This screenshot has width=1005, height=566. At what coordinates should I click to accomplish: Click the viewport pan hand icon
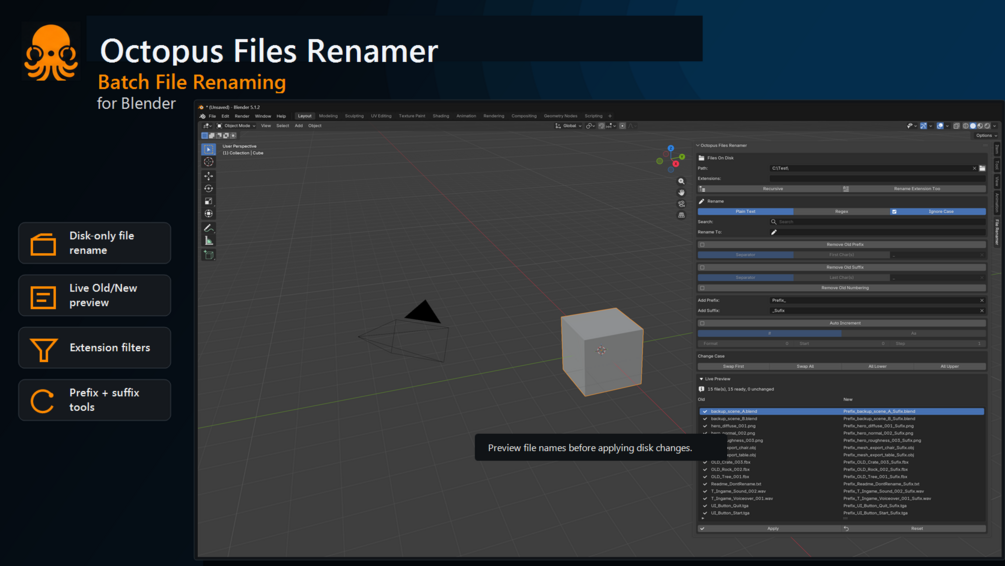[681, 192]
